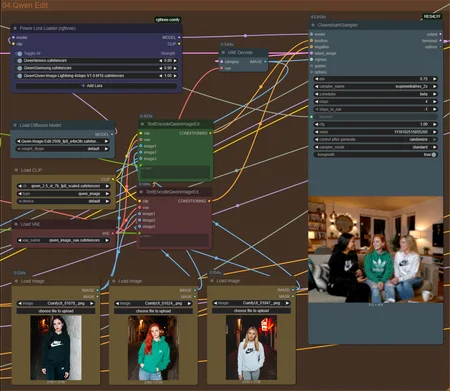The image size is (450, 391).
Task: Click the Add Lora button
Action: coord(96,86)
